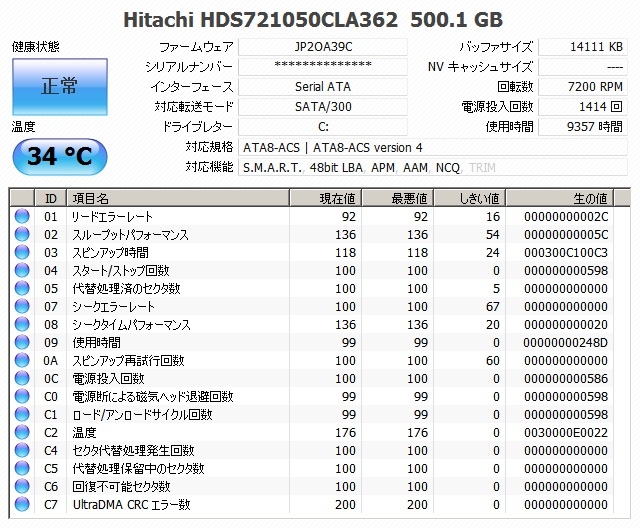Click raw value 0030000E0022

[x=566, y=432]
